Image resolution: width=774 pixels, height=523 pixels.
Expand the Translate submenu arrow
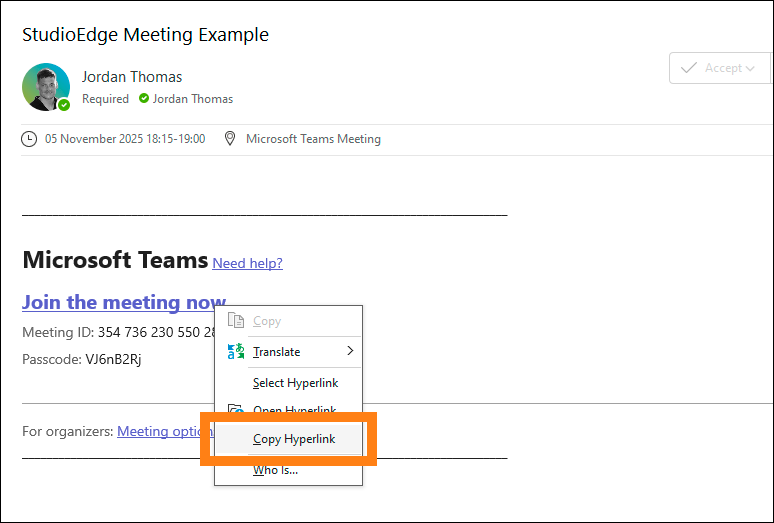[350, 351]
